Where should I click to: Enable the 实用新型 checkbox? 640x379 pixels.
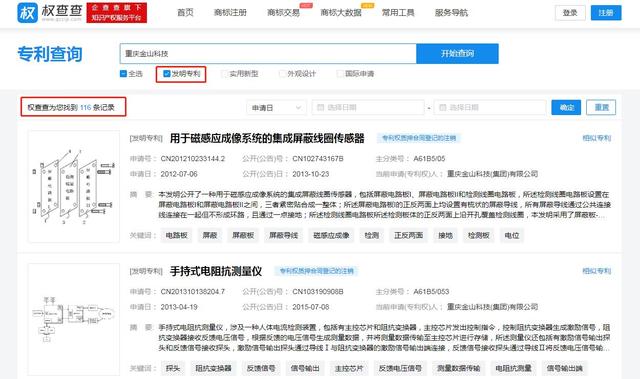coord(224,74)
